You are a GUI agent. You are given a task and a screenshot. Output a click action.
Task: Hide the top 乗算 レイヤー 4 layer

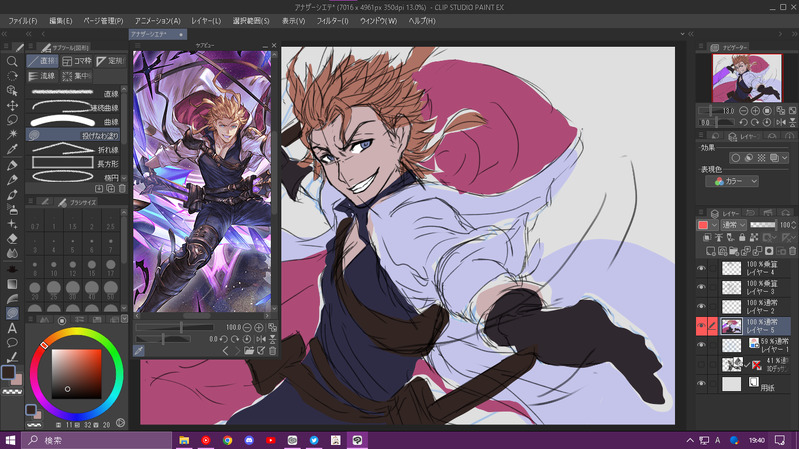(x=701, y=269)
